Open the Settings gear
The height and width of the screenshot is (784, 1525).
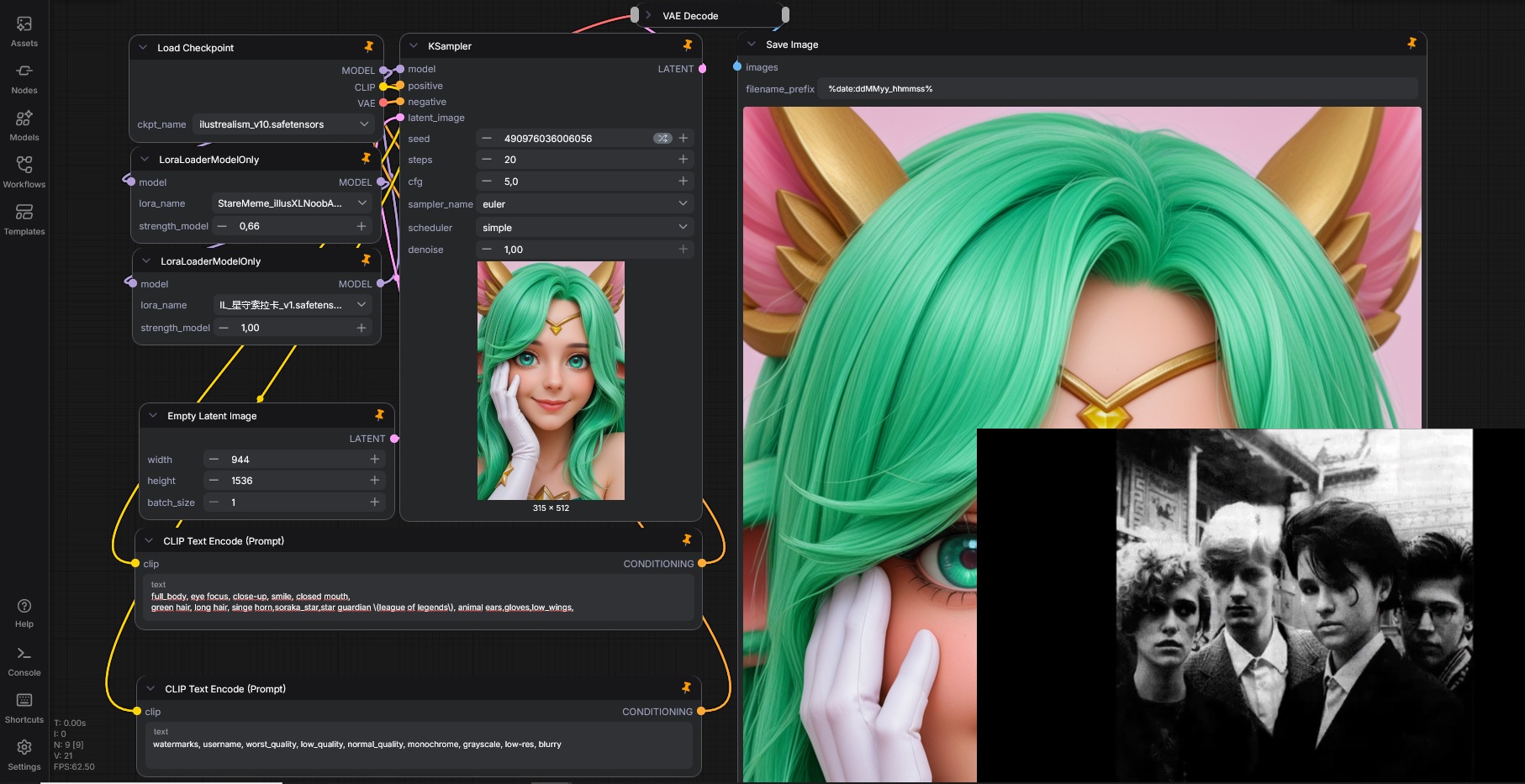(24, 755)
